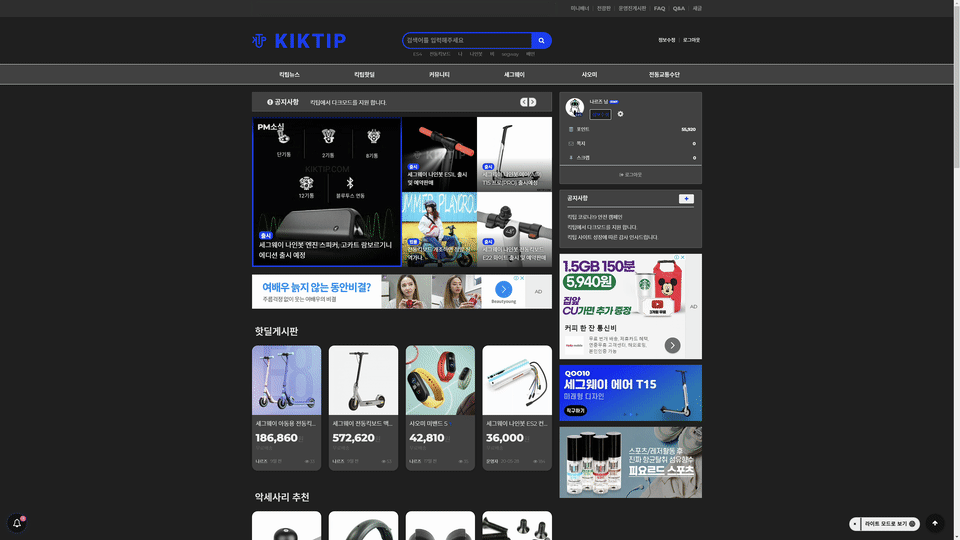Open the third notice in sidebar list
Image resolution: width=960 pixels, height=540 pixels.
[x=612, y=237]
